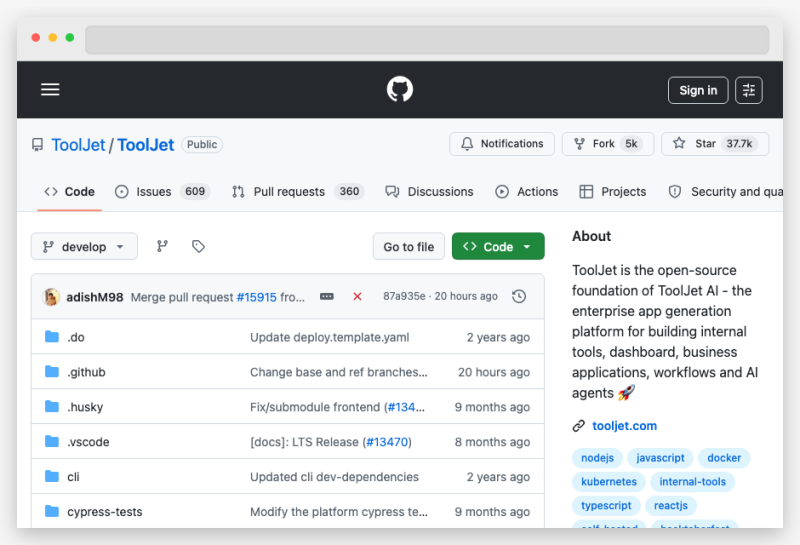
Task: Expand commit message ellipsis button
Action: 327,297
